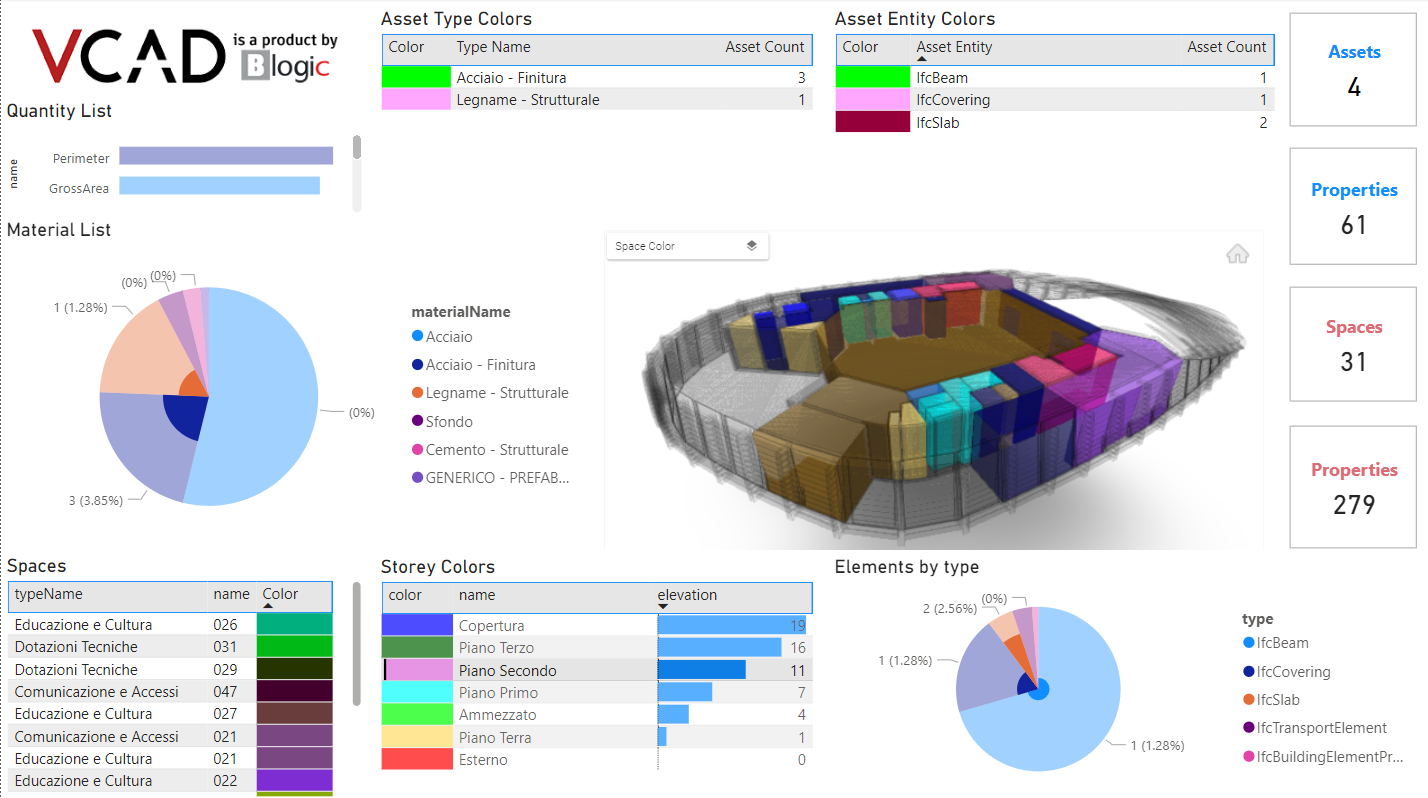Select Educazione e Cultura row 026
Viewport: 1428px width, 798px height.
pyautogui.click(x=170, y=624)
